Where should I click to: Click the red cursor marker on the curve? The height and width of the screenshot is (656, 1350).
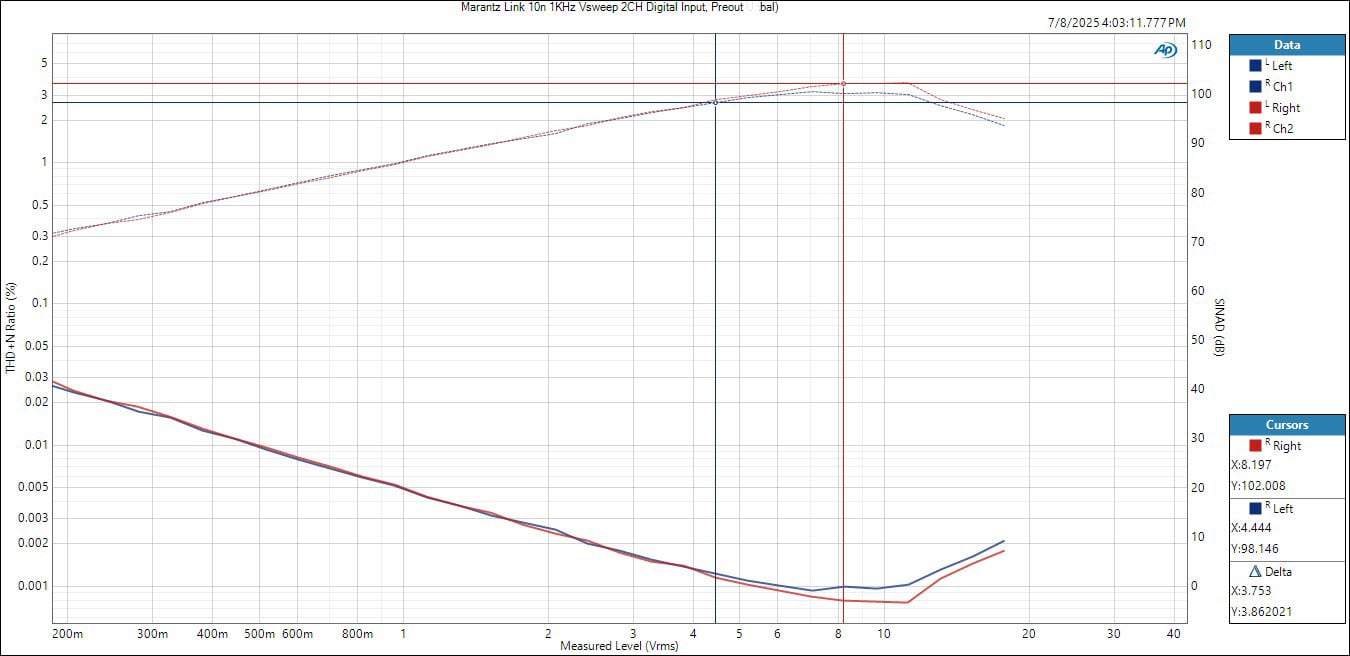843,84
